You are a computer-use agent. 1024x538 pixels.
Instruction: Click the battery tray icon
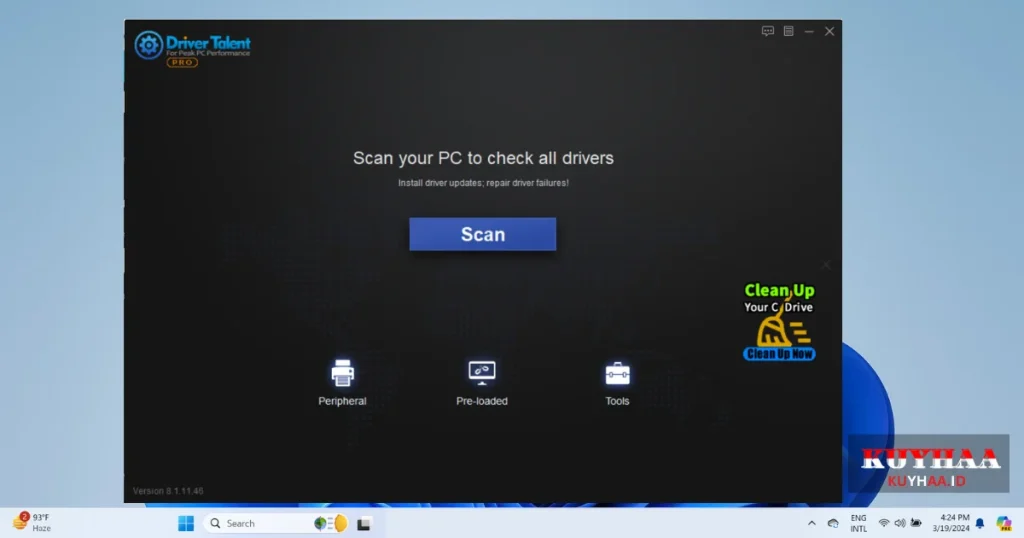[x=916, y=523]
